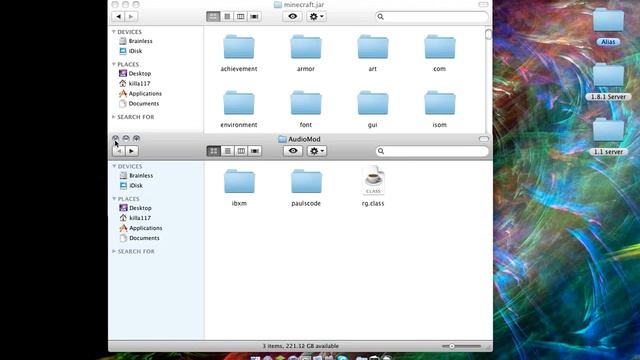Switch AudioMod window to icon view
This screenshot has height=360, width=640.
214,151
